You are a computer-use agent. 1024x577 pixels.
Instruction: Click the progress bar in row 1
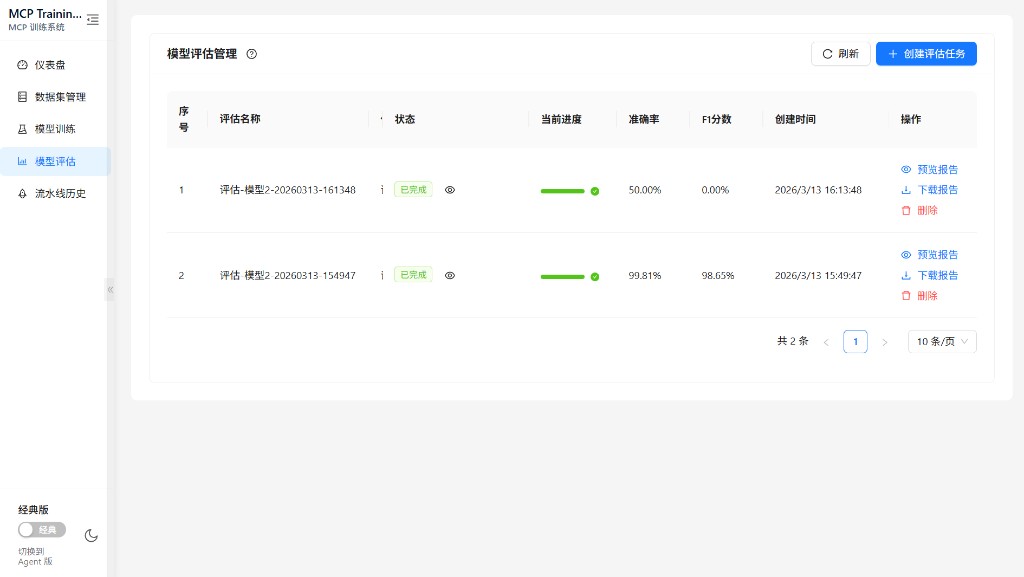coord(562,191)
